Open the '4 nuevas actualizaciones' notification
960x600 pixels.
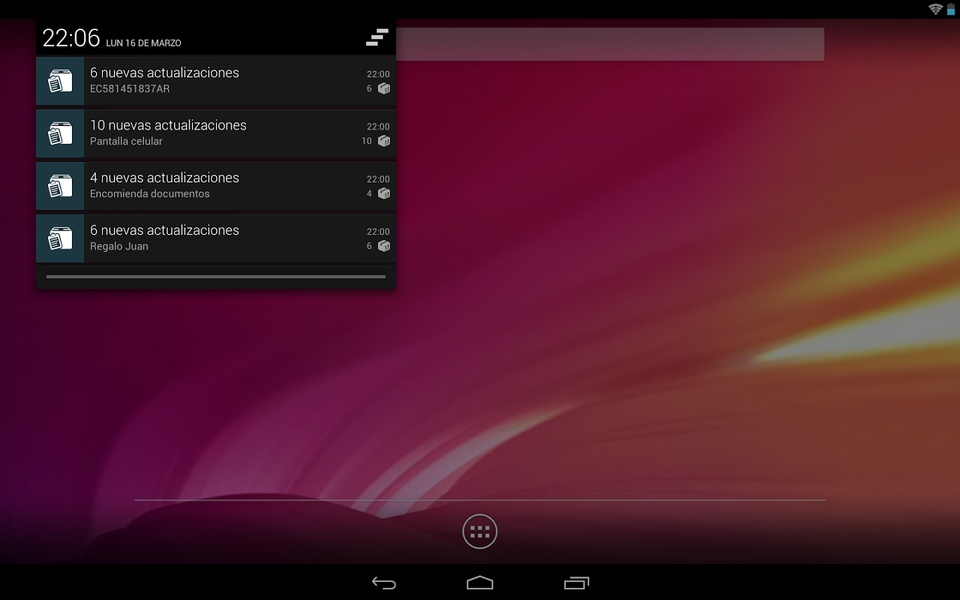click(x=216, y=186)
